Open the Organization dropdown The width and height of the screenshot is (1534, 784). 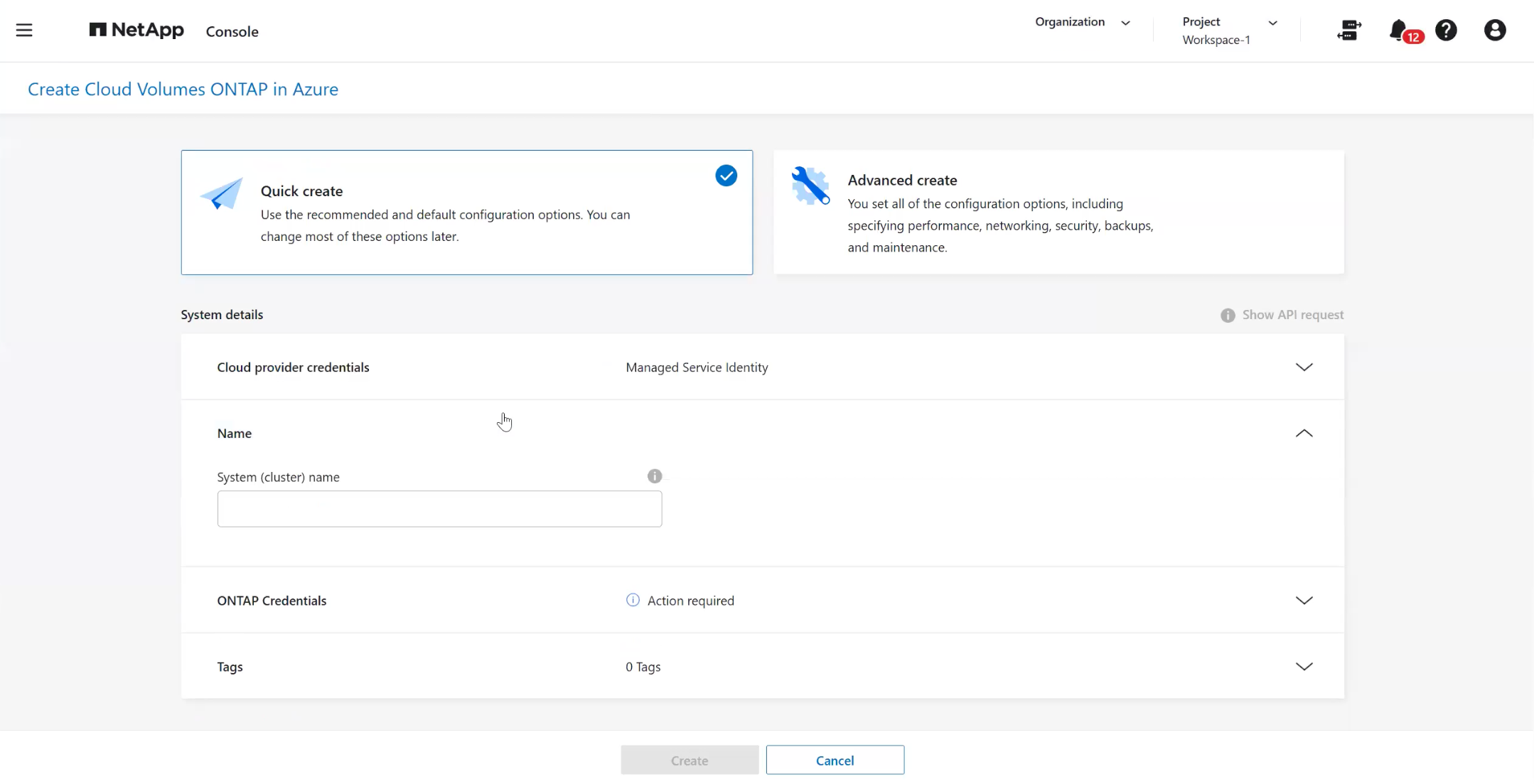[x=1083, y=22]
